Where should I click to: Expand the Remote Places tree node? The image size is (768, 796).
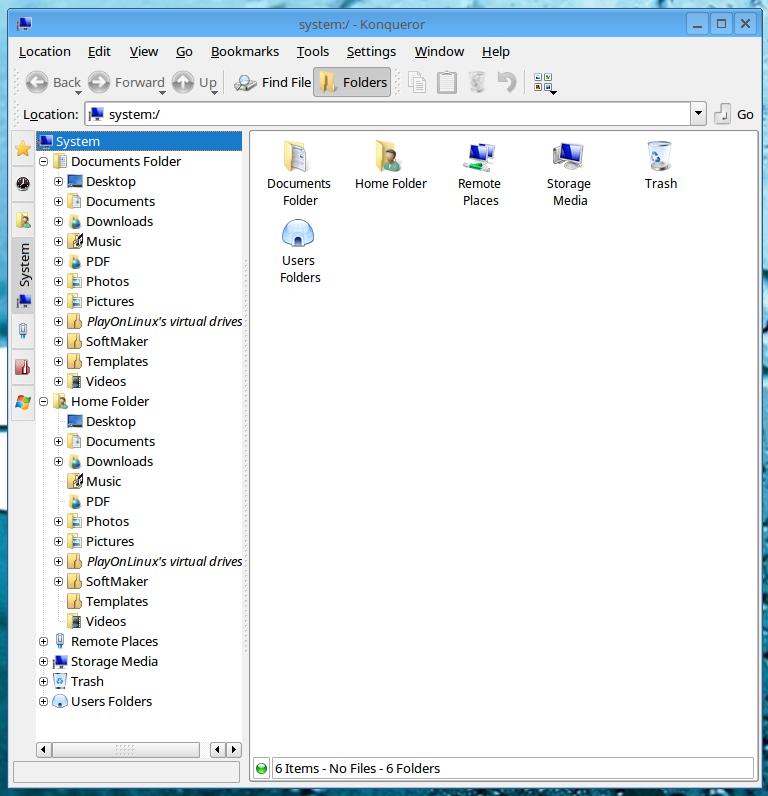click(44, 642)
